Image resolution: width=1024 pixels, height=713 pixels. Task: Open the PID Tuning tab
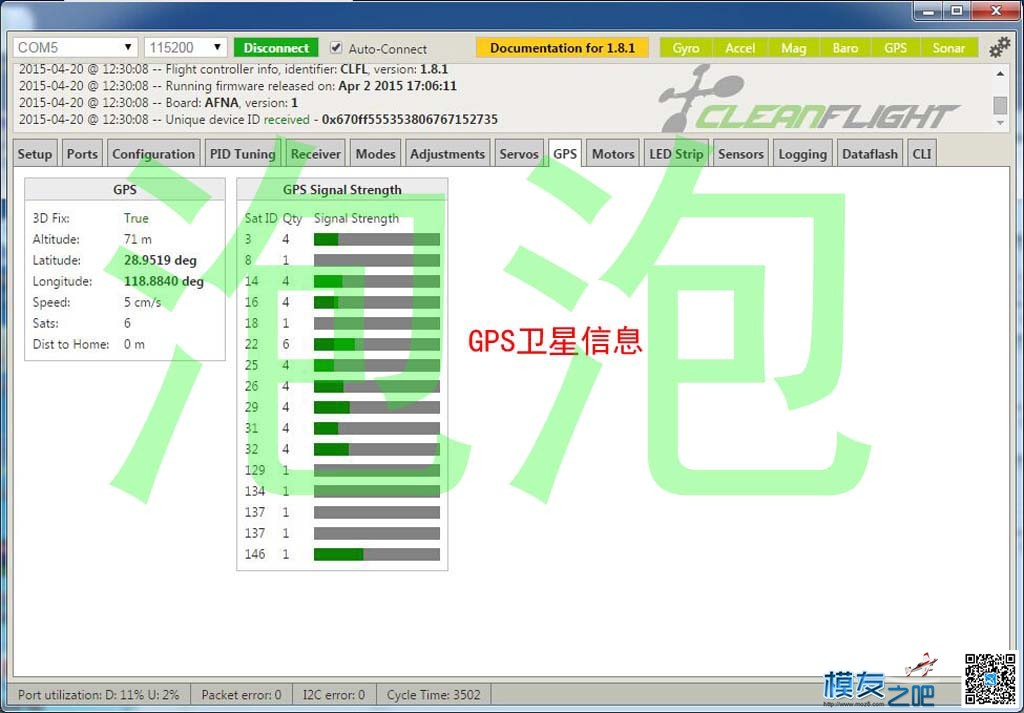tap(242, 154)
